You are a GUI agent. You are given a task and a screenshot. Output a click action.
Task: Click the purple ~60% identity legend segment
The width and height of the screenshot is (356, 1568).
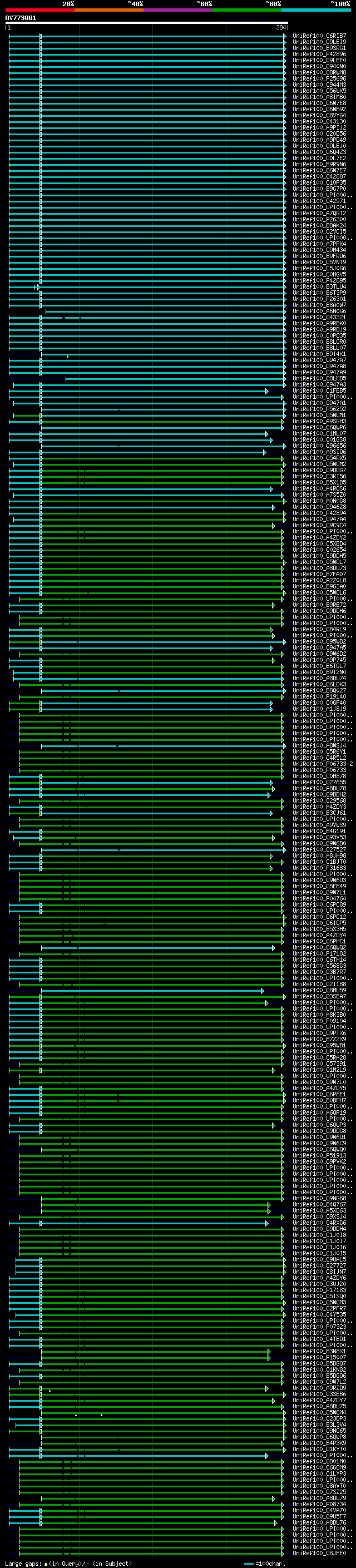point(179,10)
